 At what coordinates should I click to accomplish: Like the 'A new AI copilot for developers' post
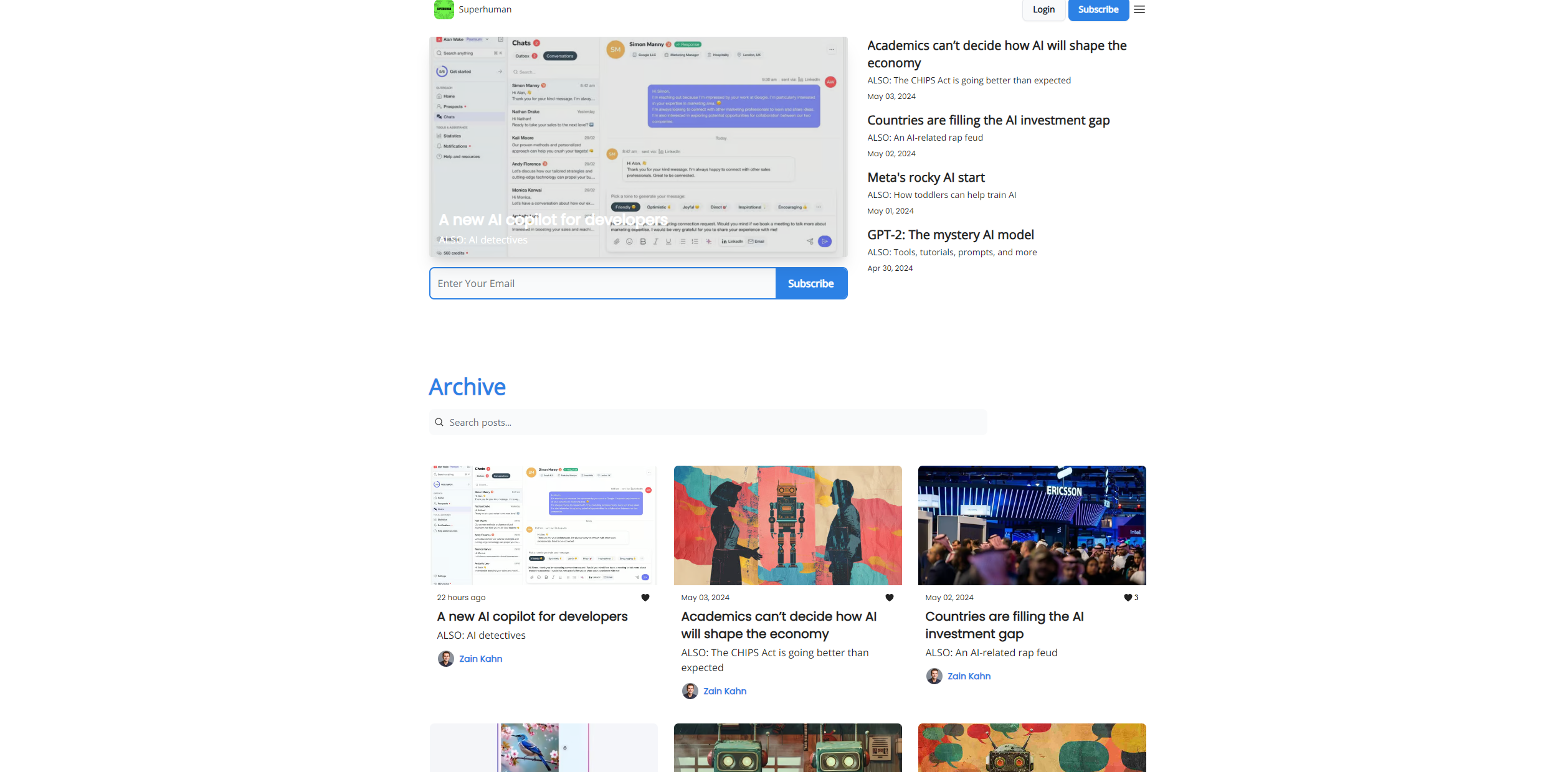click(x=645, y=597)
